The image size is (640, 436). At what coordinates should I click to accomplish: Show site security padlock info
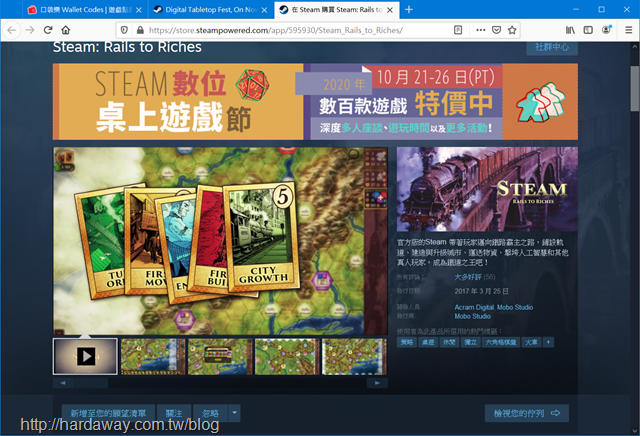coord(140,30)
